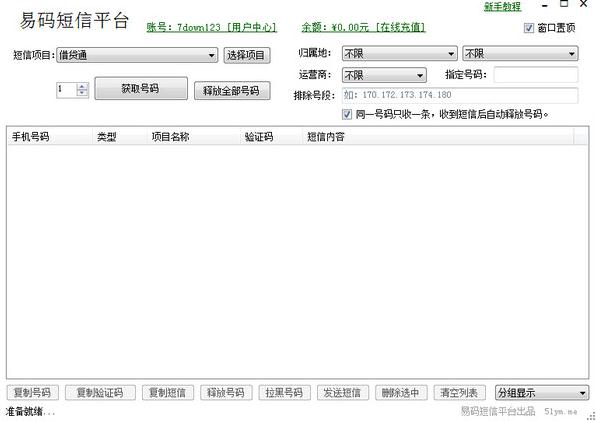Expand the 分组显示 dropdown
This screenshot has height=421, width=596.
pos(542,393)
